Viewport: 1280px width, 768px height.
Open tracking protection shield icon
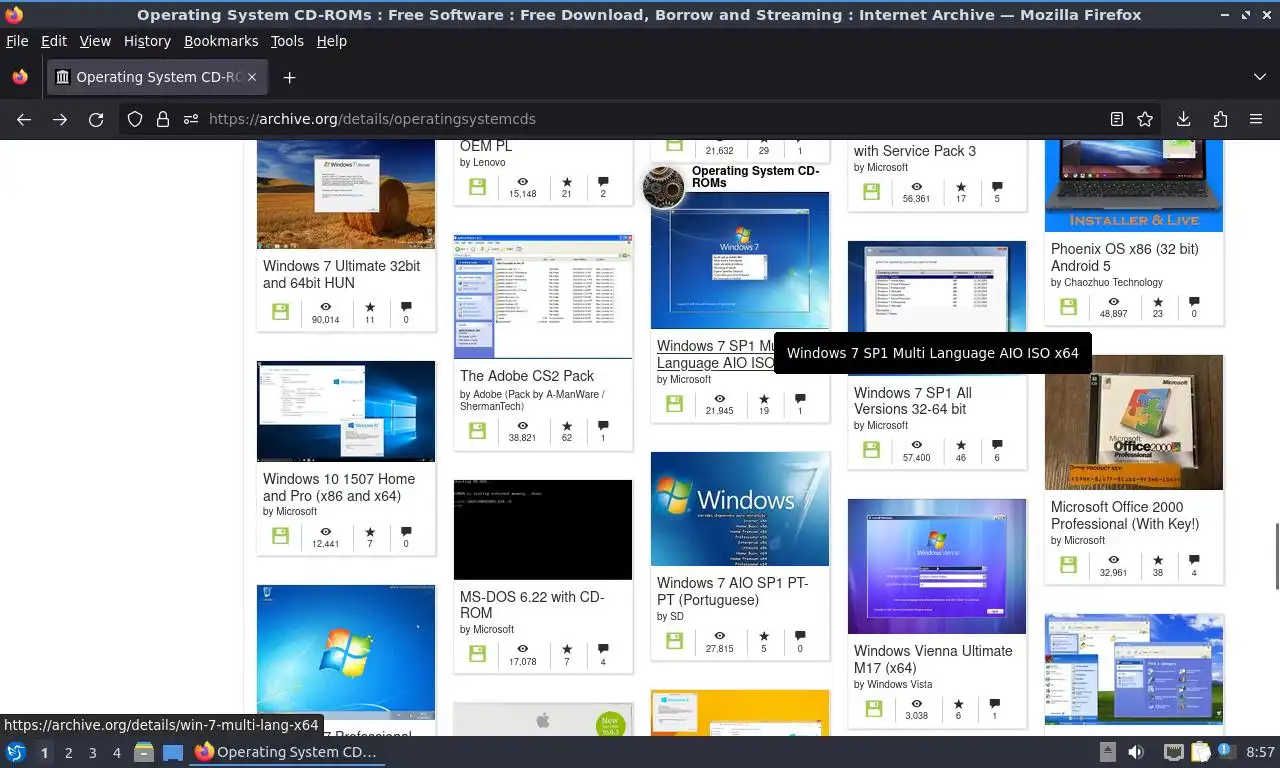pyautogui.click(x=135, y=119)
